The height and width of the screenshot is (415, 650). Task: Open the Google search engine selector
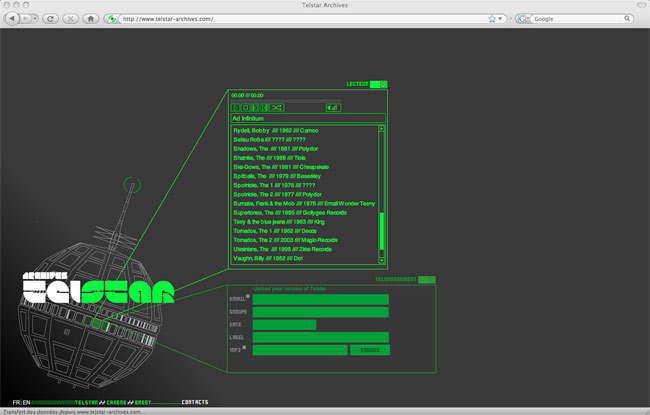click(x=523, y=19)
